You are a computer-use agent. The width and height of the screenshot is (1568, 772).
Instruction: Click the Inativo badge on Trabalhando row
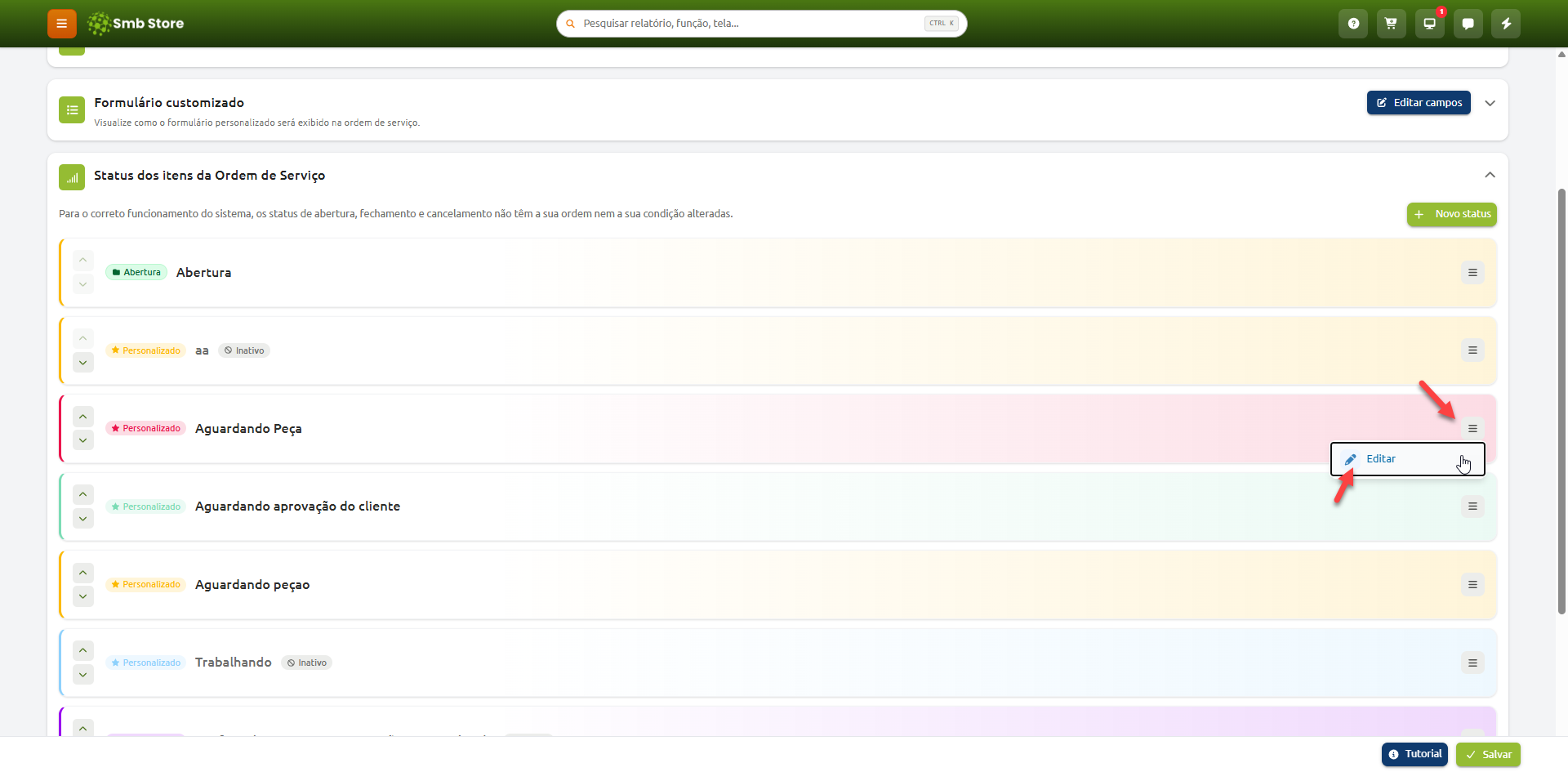point(306,663)
